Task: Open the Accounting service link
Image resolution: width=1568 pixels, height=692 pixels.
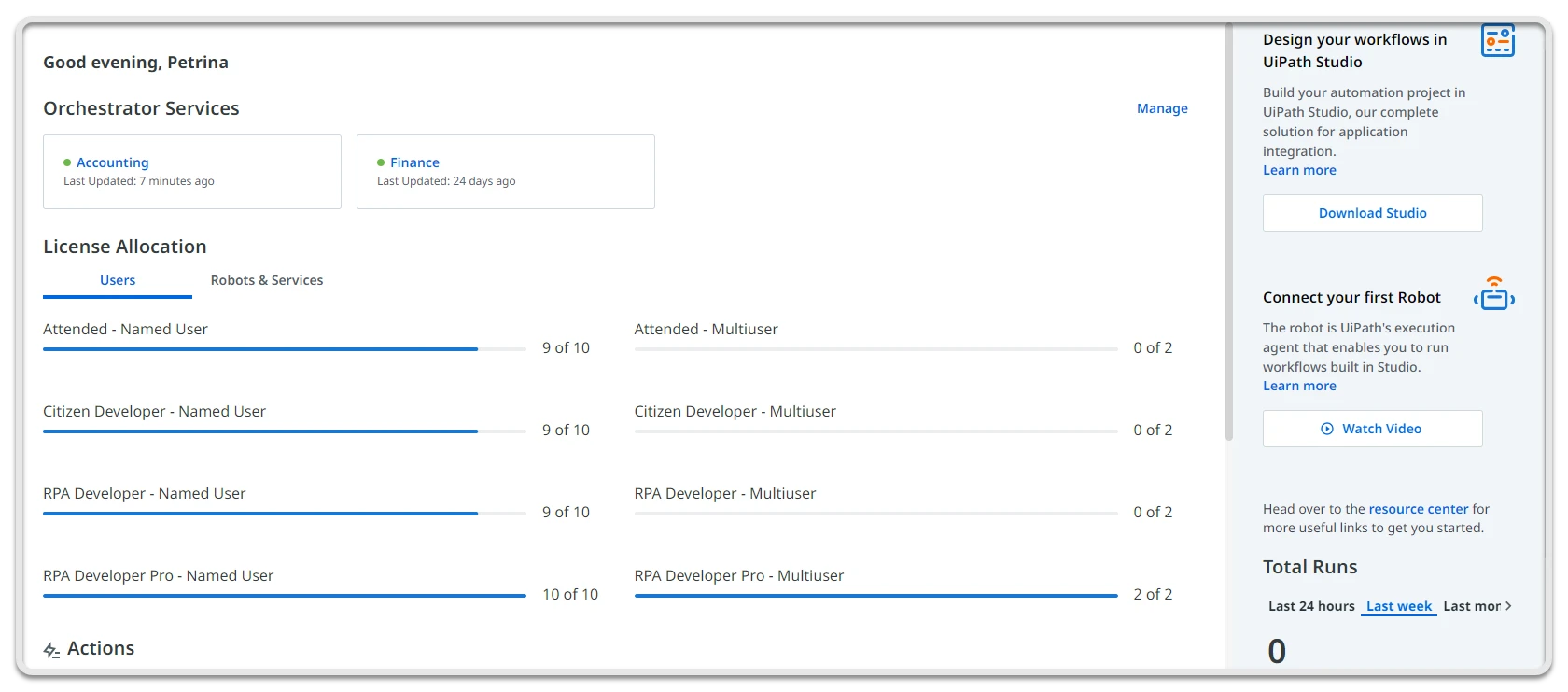Action: coord(112,162)
